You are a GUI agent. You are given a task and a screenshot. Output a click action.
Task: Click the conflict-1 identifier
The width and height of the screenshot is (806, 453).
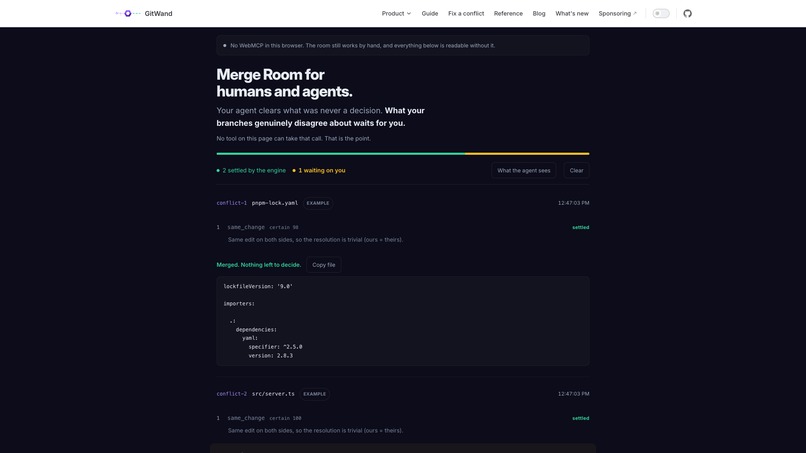(x=231, y=203)
